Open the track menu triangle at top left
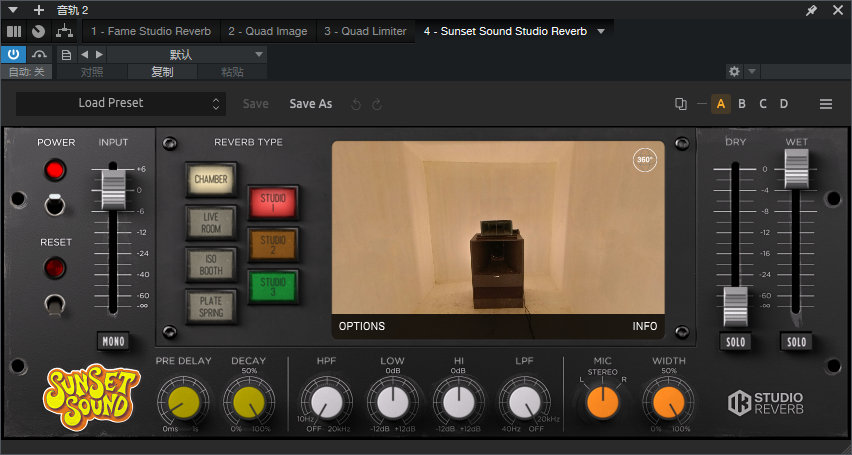The width and height of the screenshot is (852, 455). [x=13, y=10]
